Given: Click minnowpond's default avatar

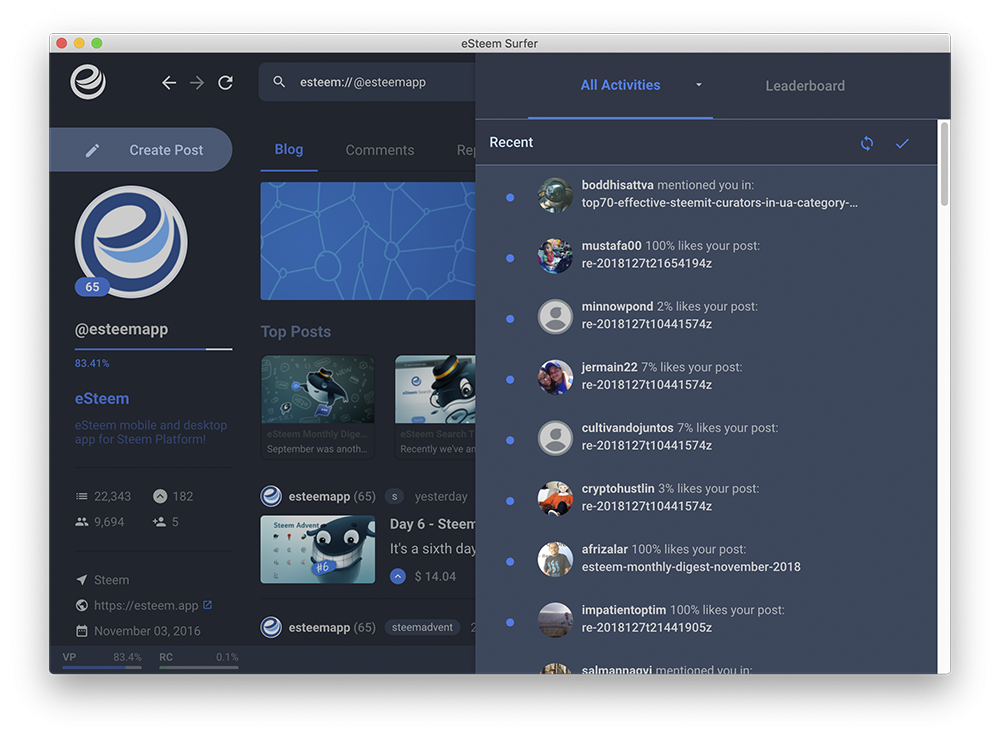Looking at the screenshot, I should [x=555, y=316].
